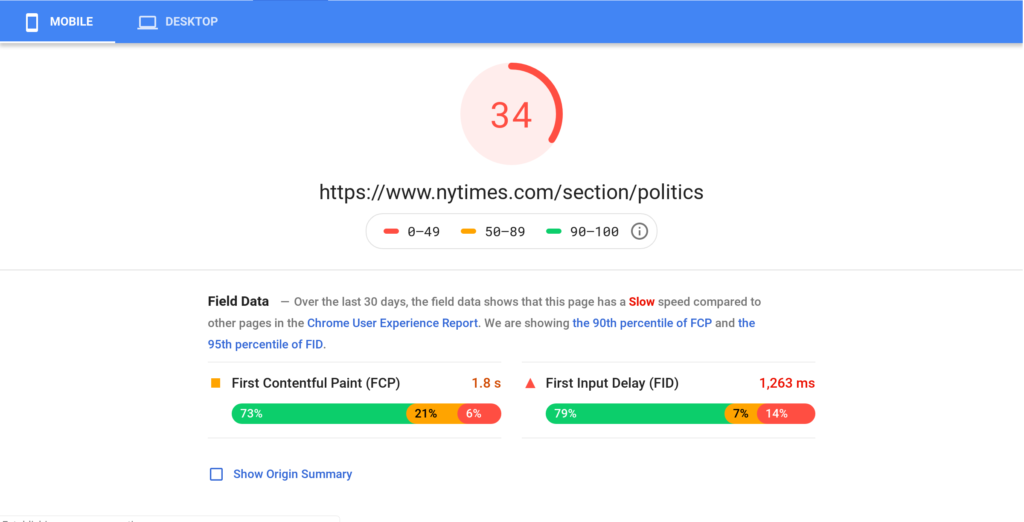1024x522 pixels.
Task: Click the orange square FCP indicator
Action: pos(215,383)
